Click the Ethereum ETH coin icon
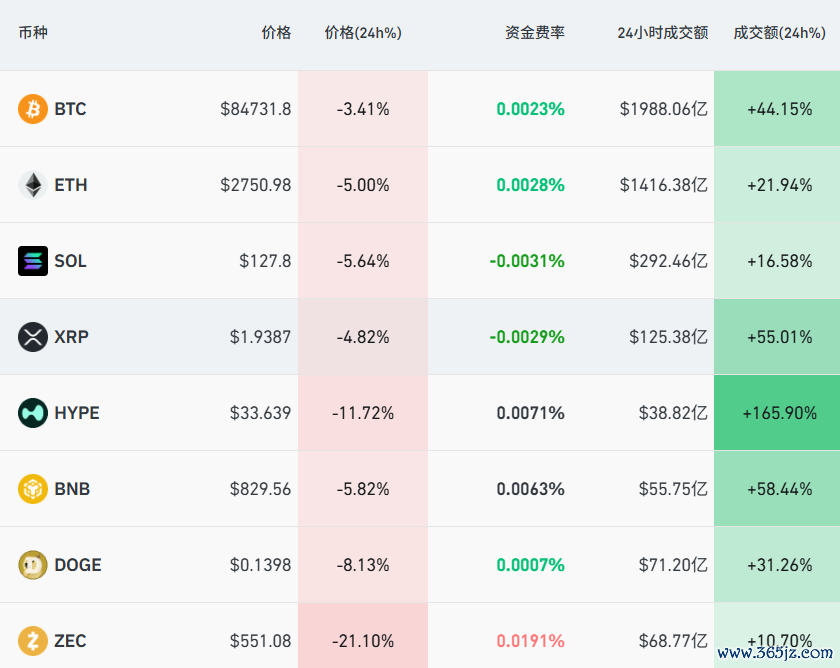This screenshot has width=840, height=668. 33,185
